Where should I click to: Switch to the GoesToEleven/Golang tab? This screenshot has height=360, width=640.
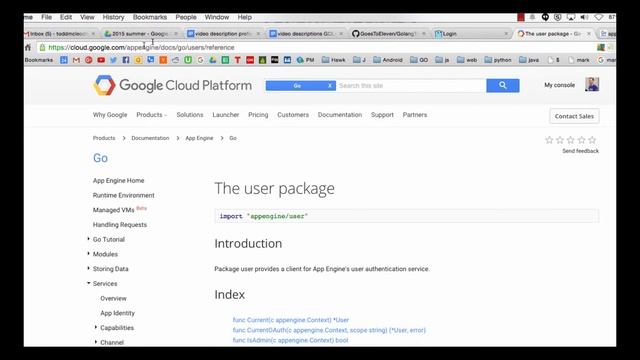coord(388,33)
